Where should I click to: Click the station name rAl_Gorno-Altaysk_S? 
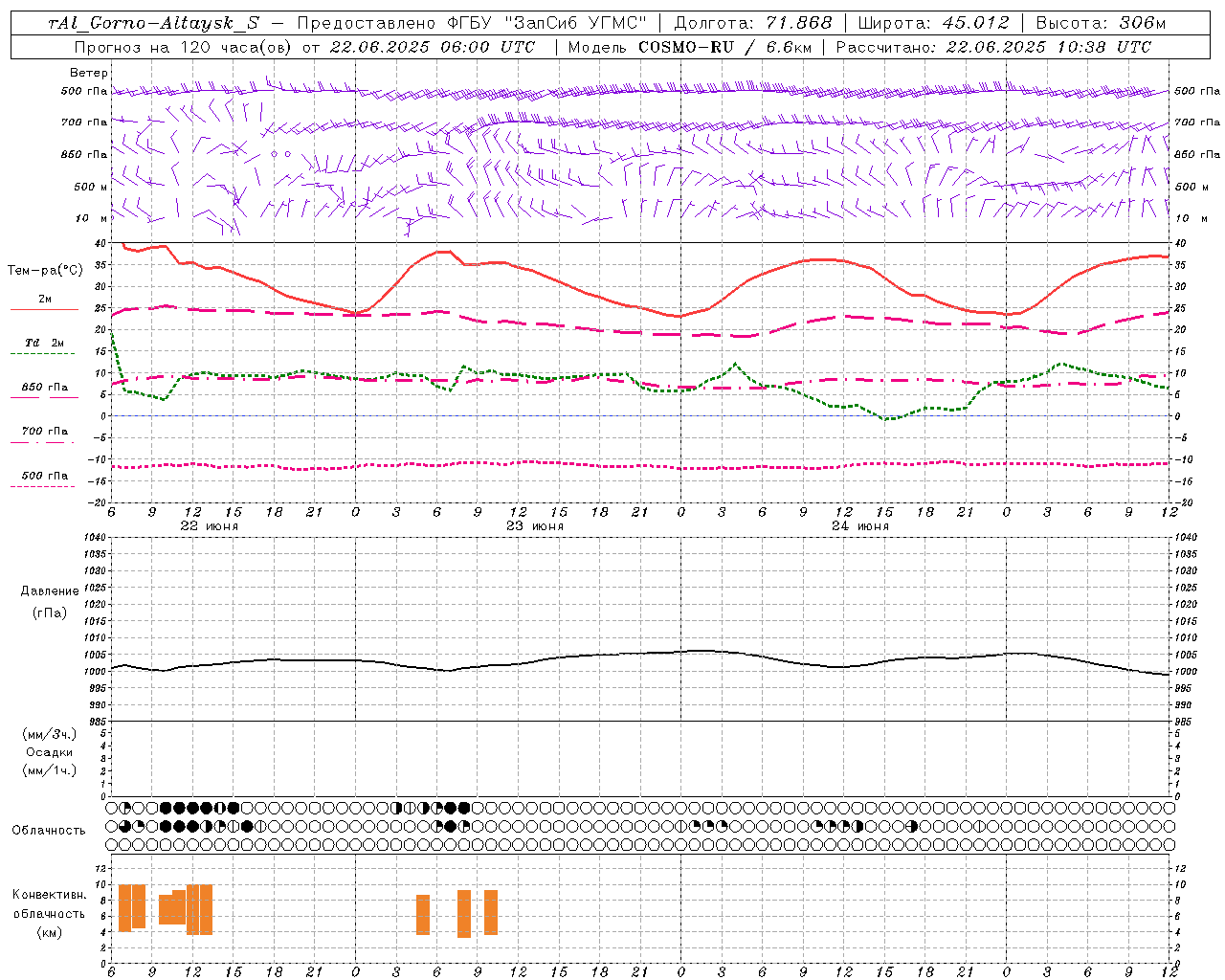[153, 23]
